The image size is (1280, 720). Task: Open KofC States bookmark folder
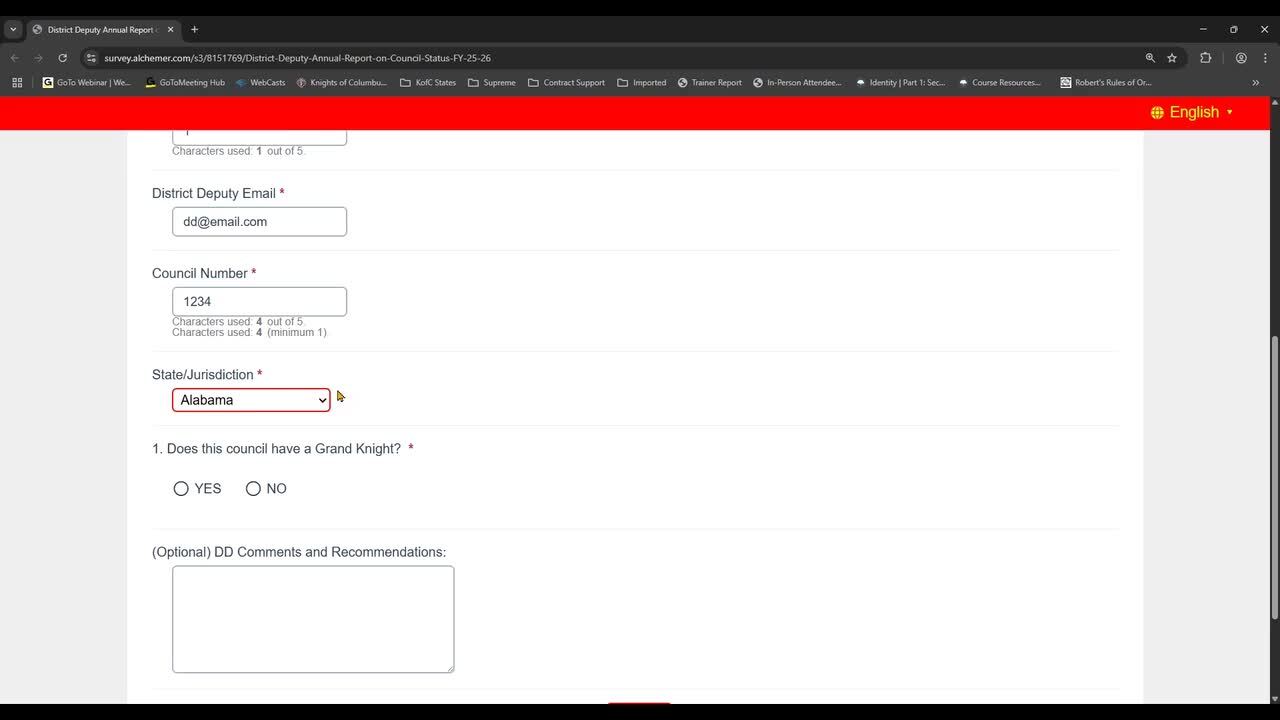[x=428, y=83]
